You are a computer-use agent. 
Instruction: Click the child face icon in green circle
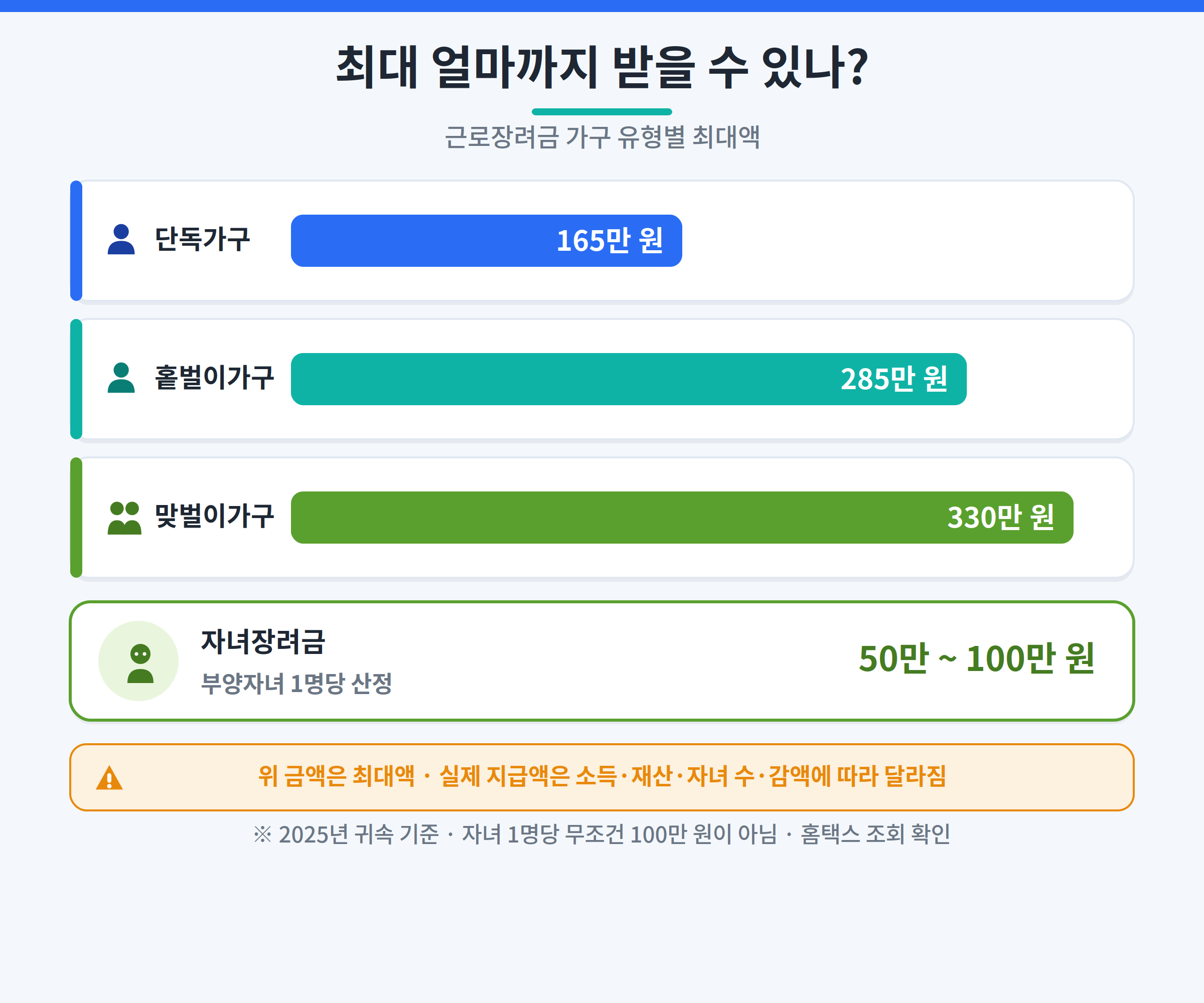(140, 663)
